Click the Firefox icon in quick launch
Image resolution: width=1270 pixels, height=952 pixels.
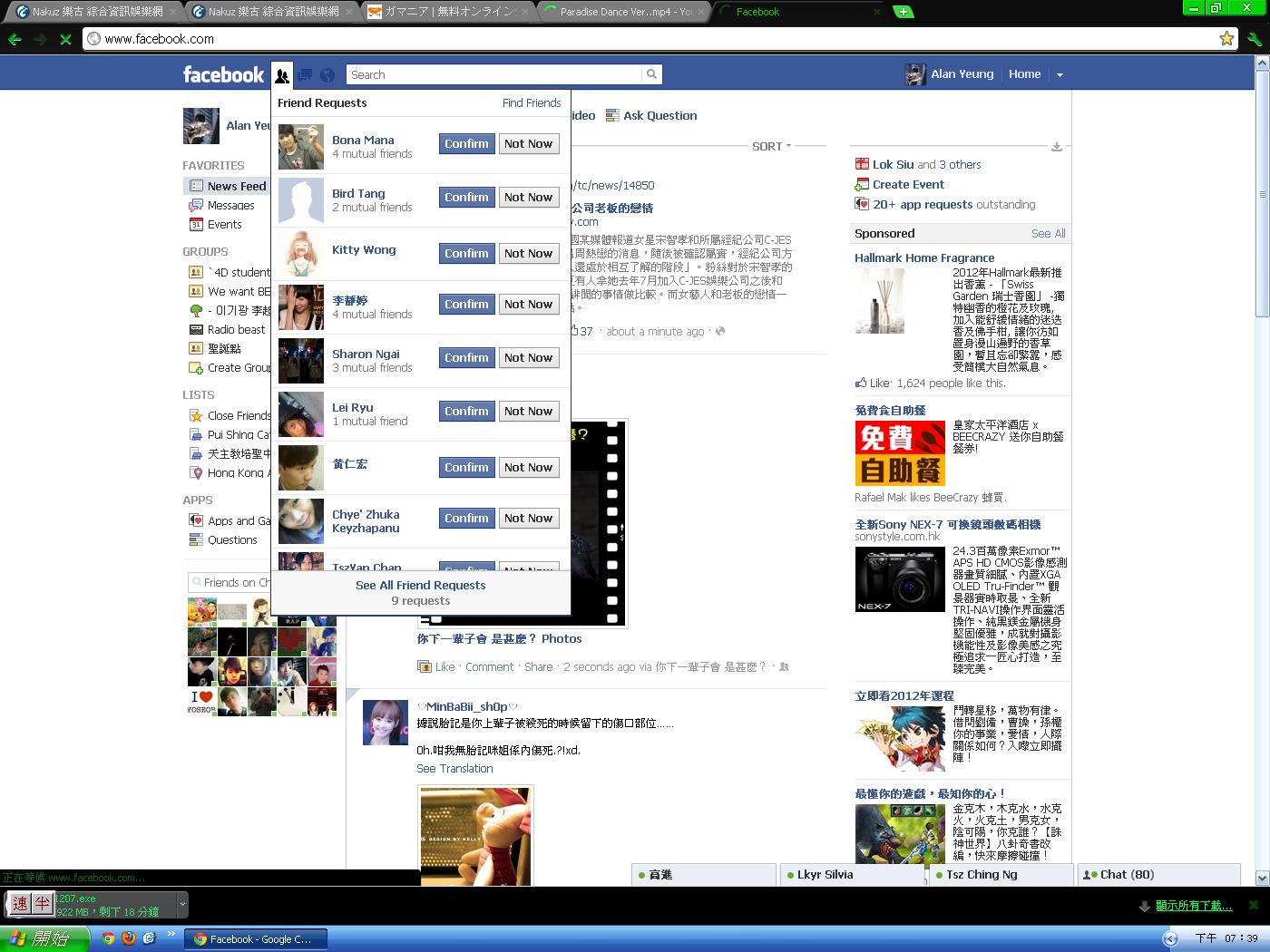point(129,938)
